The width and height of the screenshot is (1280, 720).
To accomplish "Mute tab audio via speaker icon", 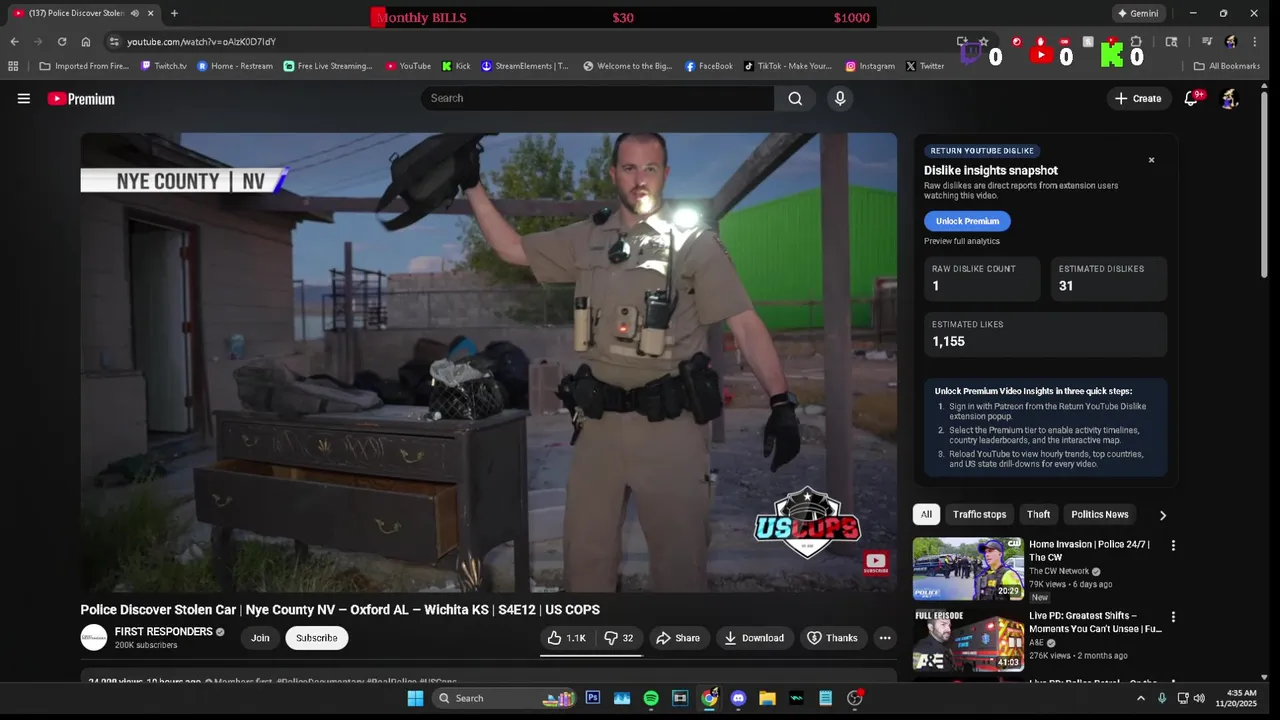I will tap(134, 13).
